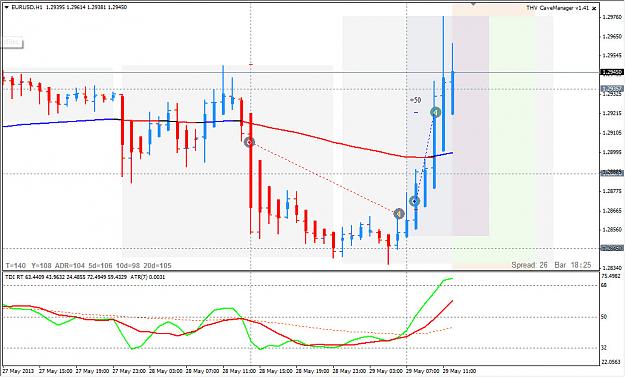625x377 pixels.
Task: Click the 28 May 11:00 time axis label
Action: click(x=239, y=371)
